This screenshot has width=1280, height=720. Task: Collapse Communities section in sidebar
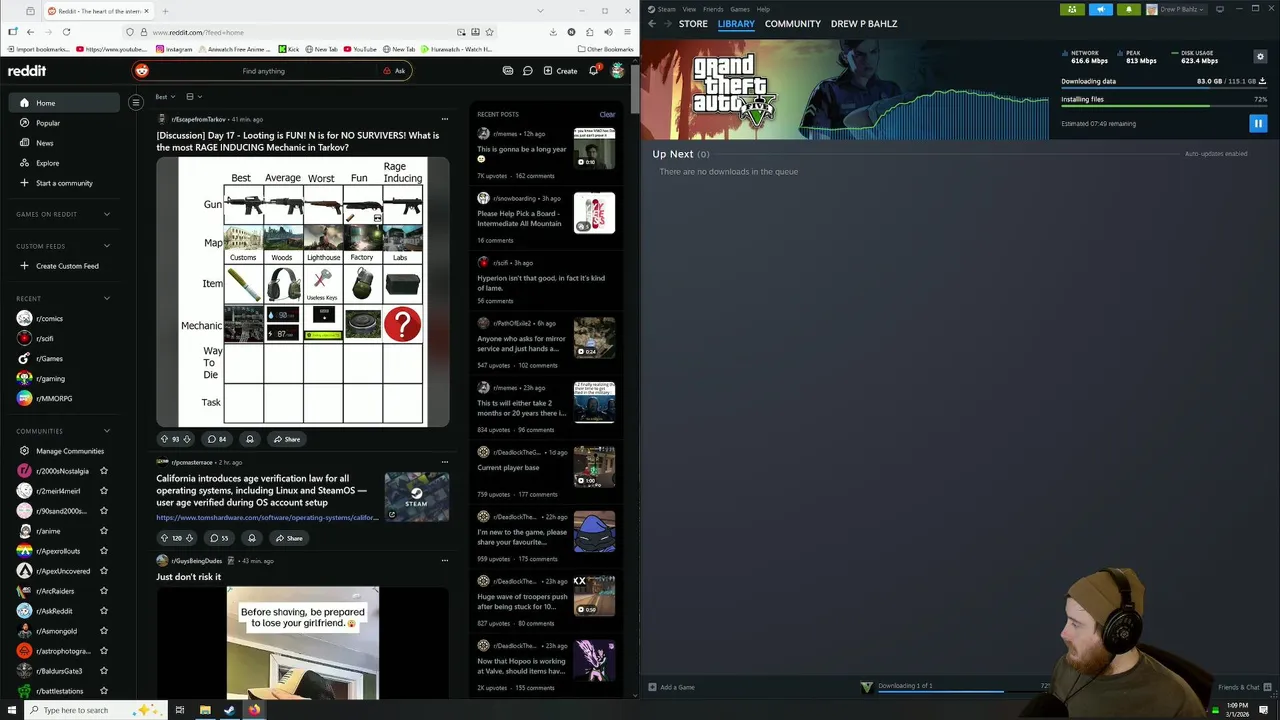pos(107,431)
